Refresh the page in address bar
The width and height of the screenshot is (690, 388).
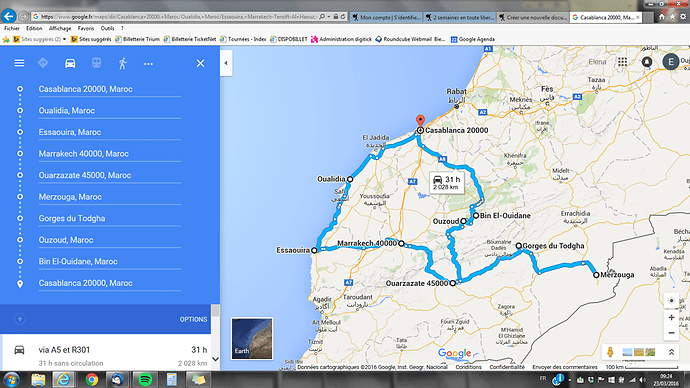pyautogui.click(x=343, y=17)
